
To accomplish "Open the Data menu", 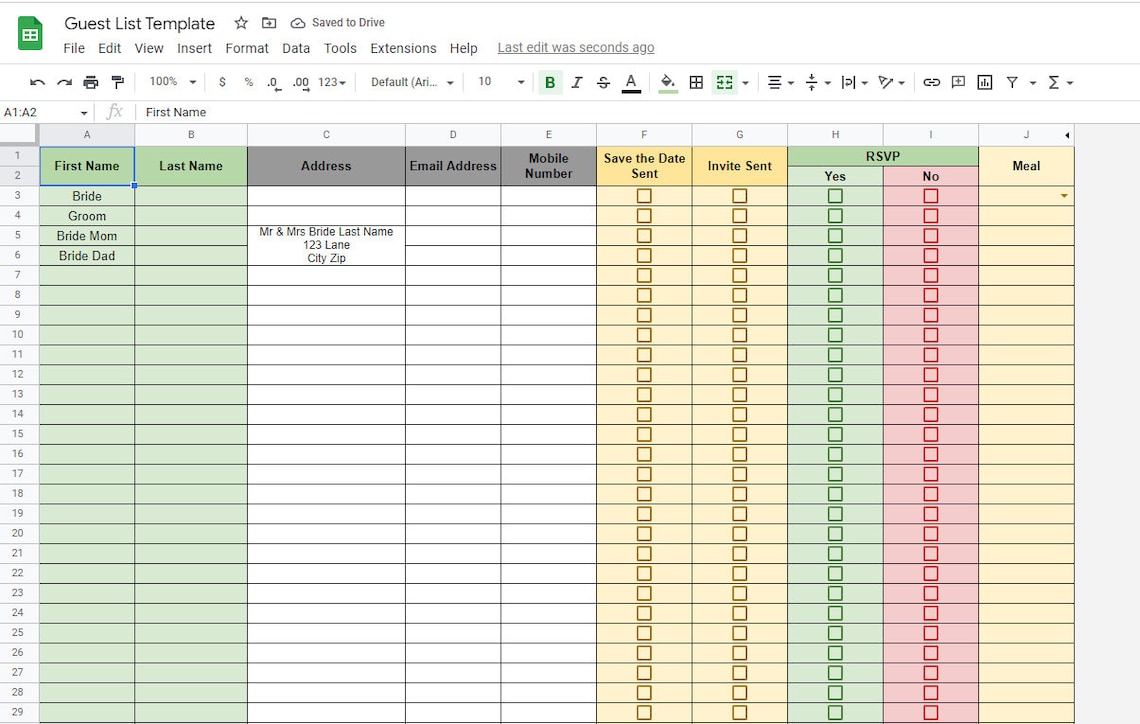I will [296, 48].
